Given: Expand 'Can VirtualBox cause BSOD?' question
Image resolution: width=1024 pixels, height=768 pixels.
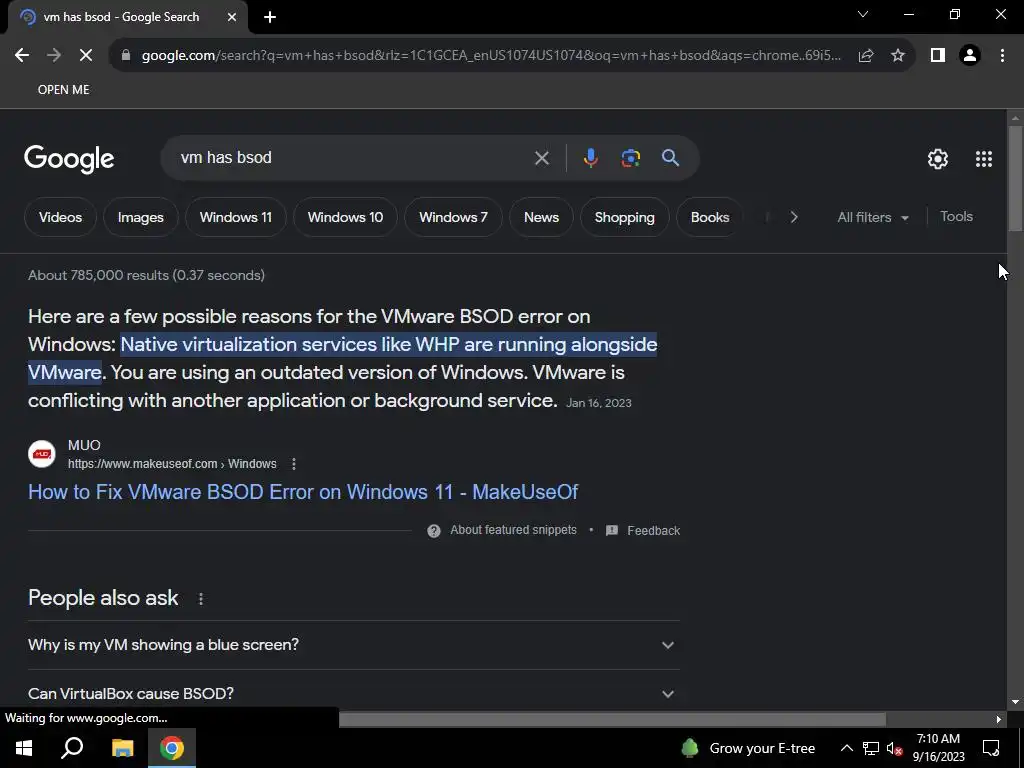Looking at the screenshot, I should point(353,694).
